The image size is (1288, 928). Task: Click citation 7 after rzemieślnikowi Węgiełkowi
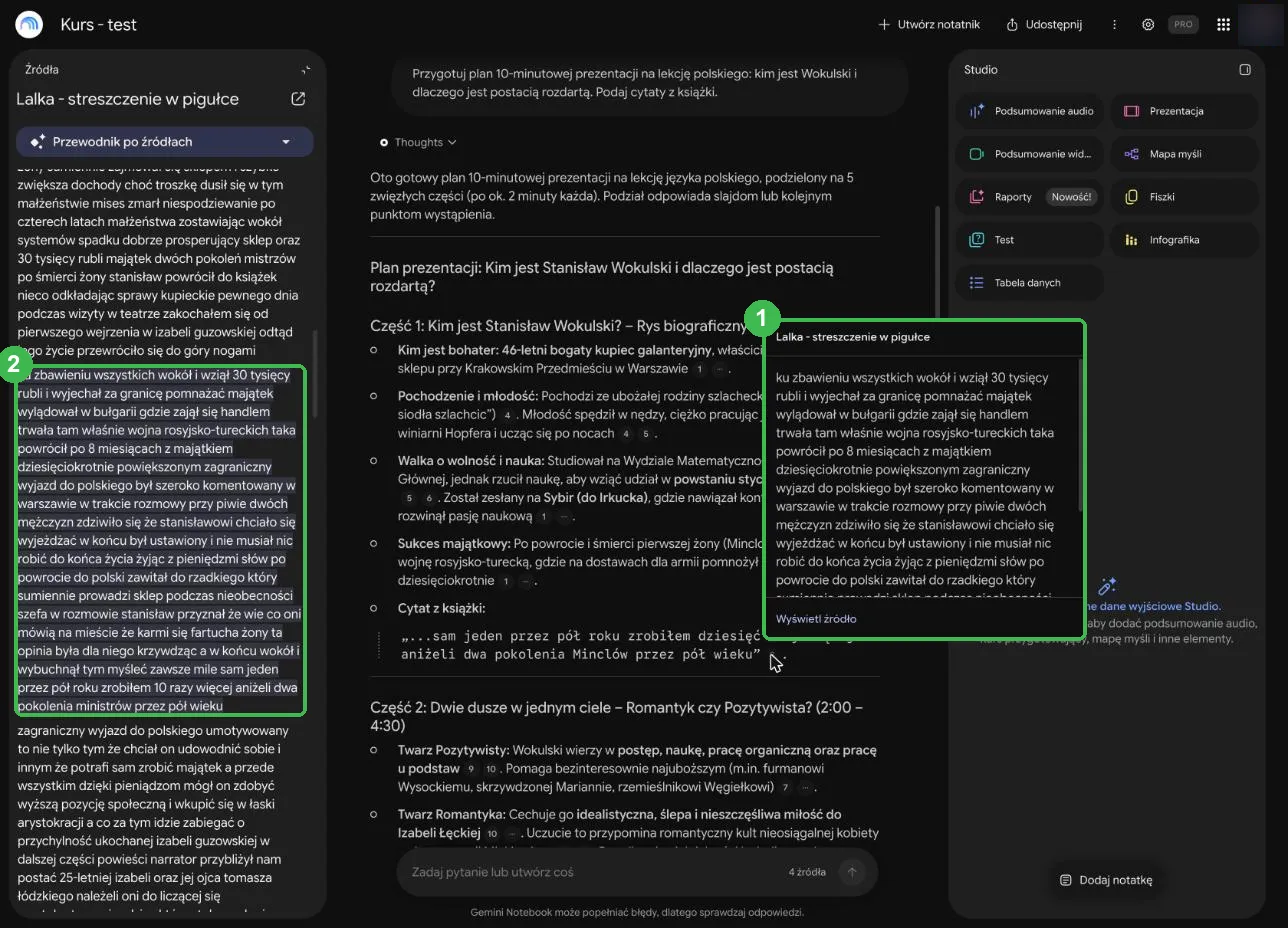pyautogui.click(x=784, y=788)
